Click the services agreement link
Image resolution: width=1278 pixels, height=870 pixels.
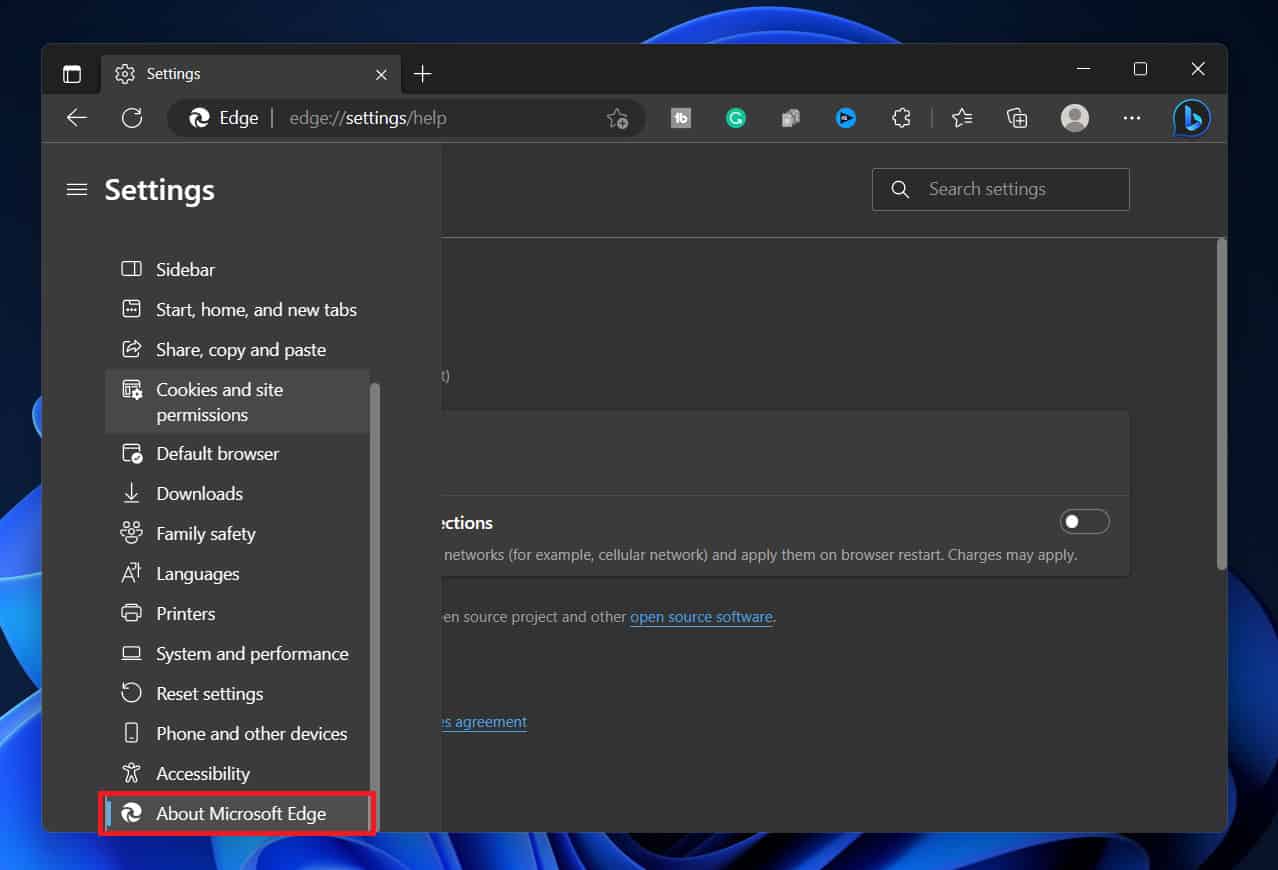(x=485, y=722)
